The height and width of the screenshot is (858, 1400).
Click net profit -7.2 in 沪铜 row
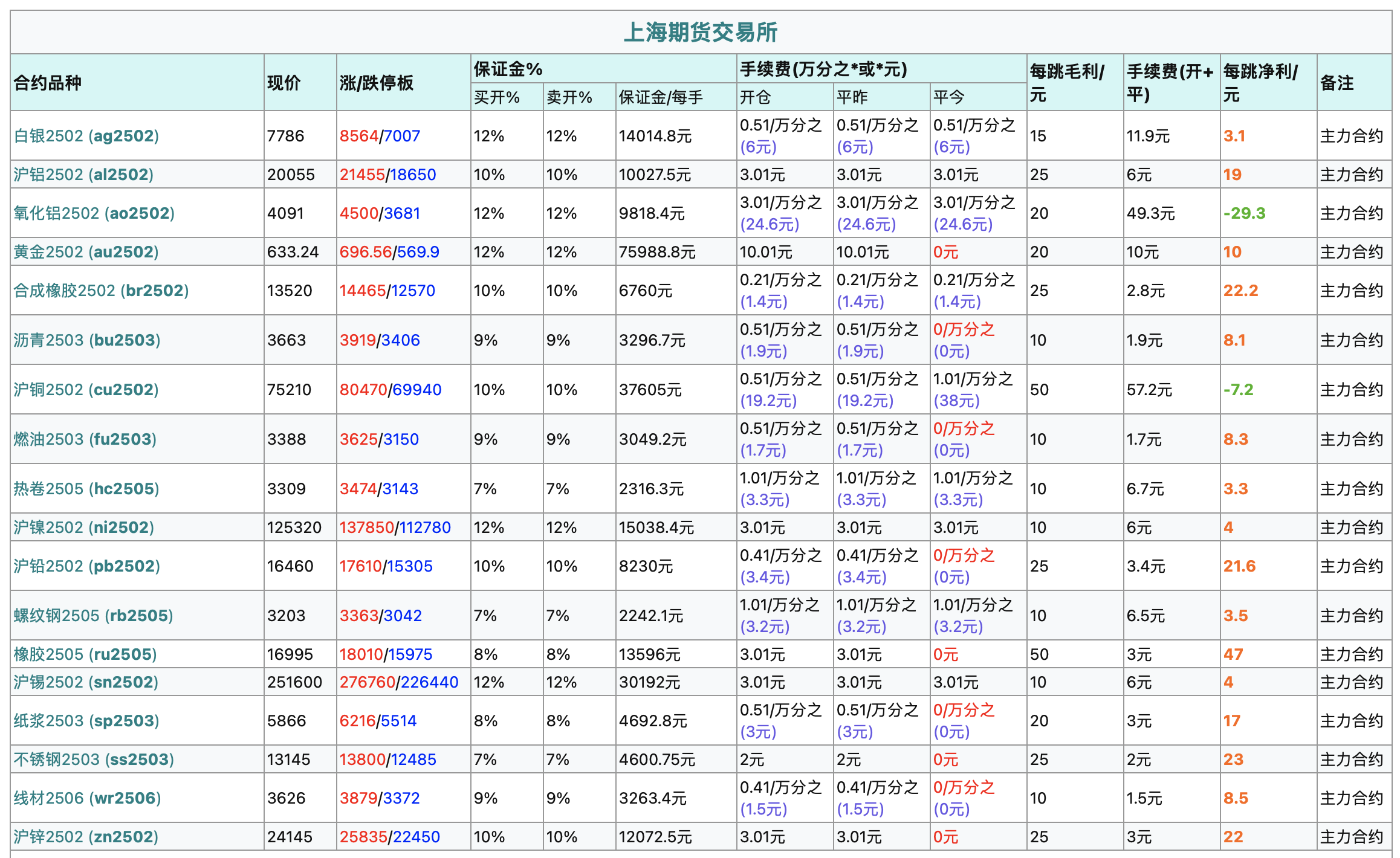point(1239,390)
